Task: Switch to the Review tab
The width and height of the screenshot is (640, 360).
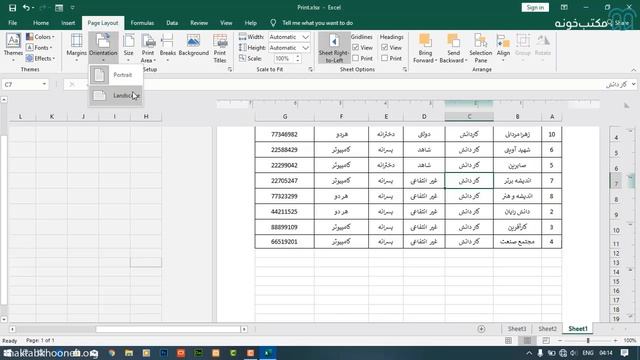Action: pos(199,23)
